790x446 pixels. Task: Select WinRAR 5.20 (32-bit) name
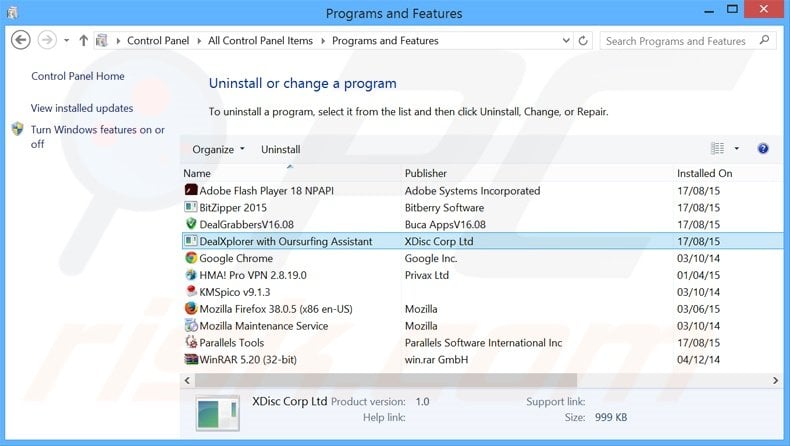coord(248,359)
